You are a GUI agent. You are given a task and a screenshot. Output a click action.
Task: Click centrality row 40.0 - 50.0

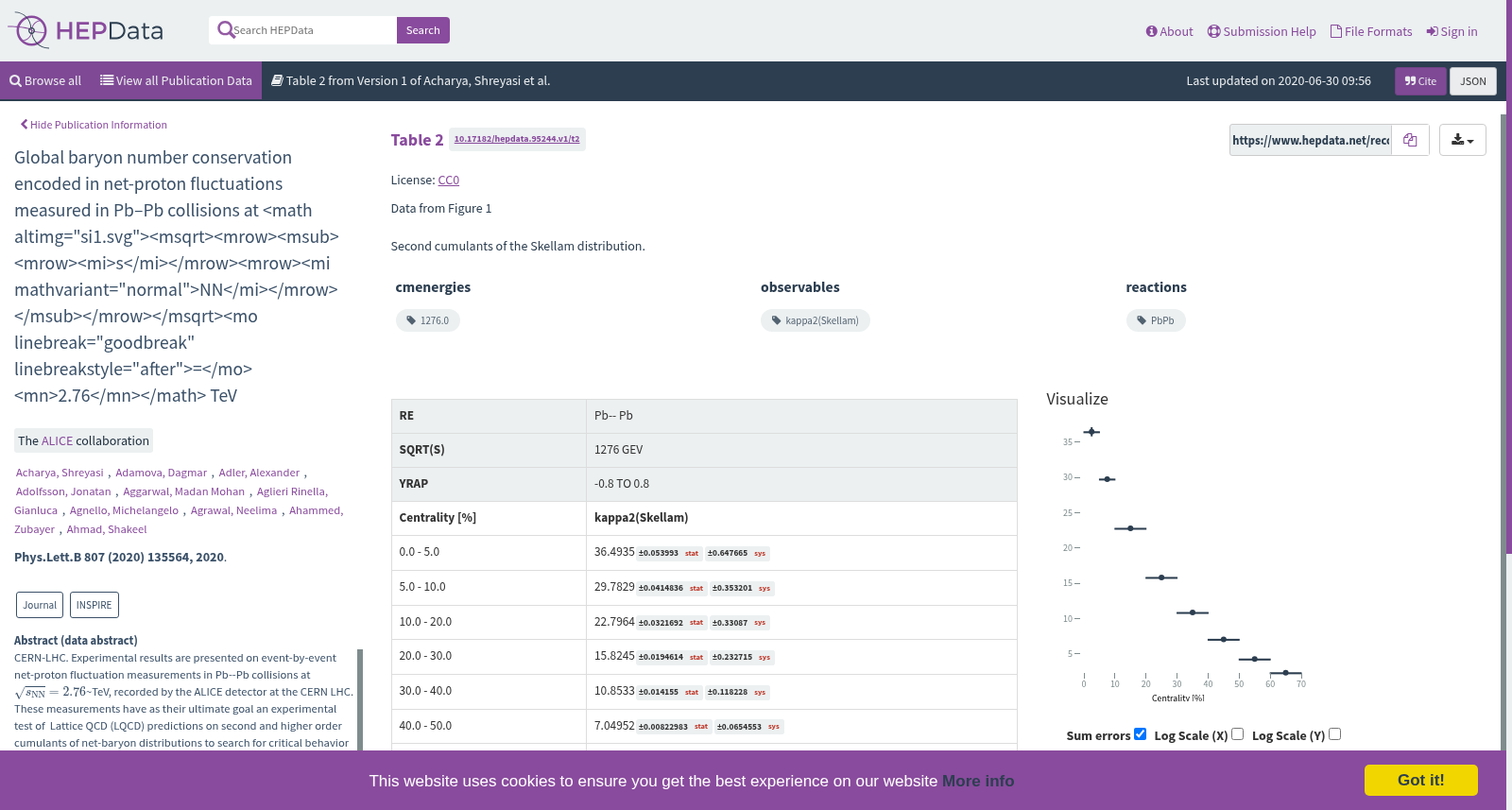coord(704,726)
